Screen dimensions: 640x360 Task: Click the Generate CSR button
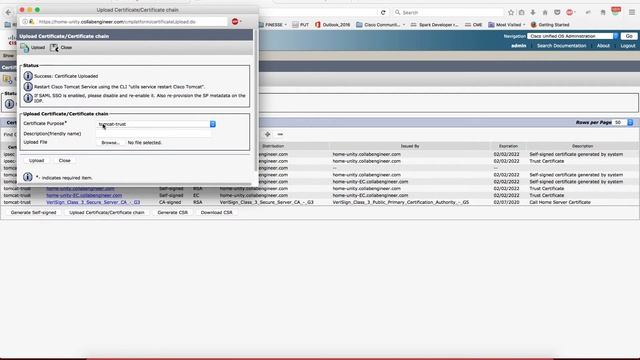pyautogui.click(x=172, y=213)
